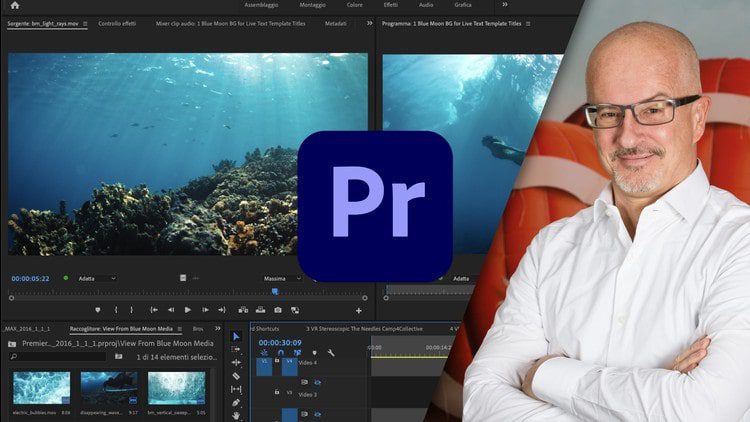Expand Source panel group overflow chevrons

[369, 23]
